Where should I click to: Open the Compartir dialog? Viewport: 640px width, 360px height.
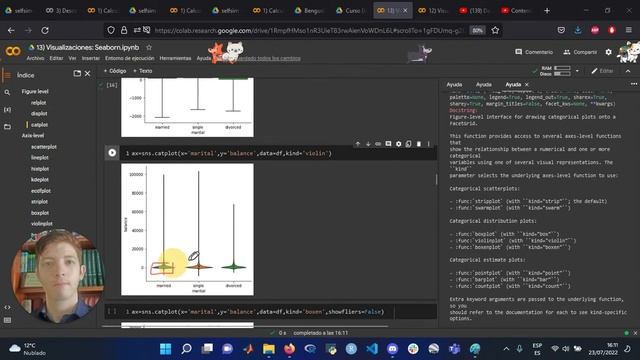[580, 52]
